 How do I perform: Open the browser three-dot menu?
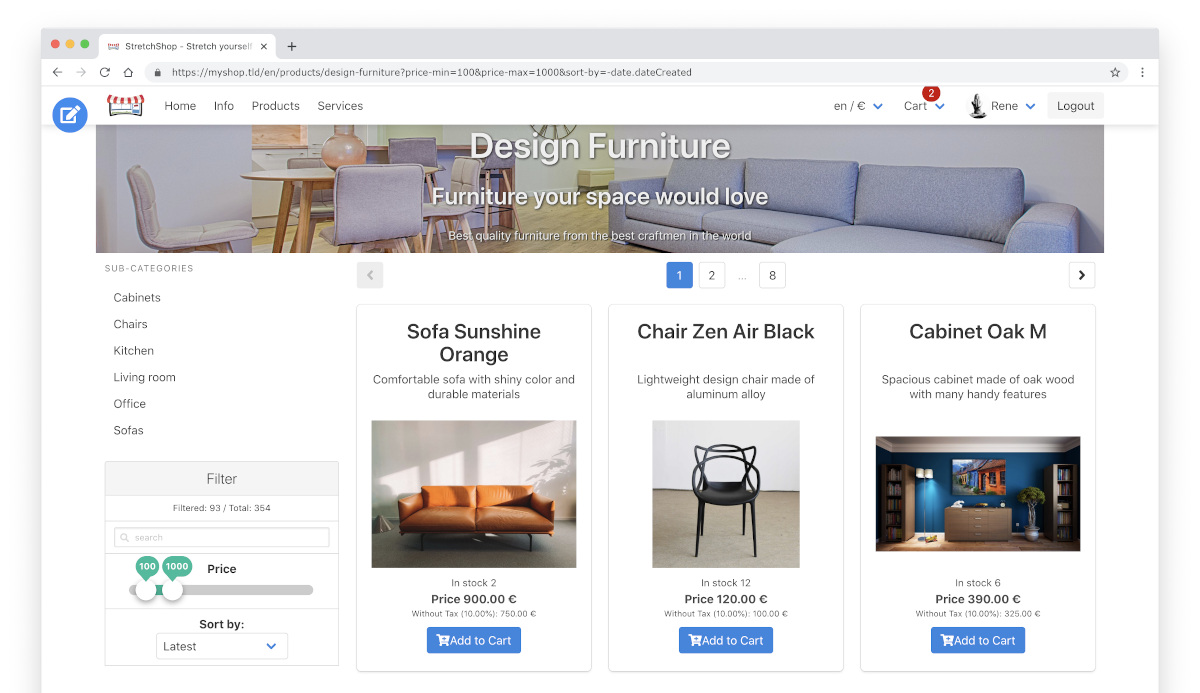(x=1142, y=72)
